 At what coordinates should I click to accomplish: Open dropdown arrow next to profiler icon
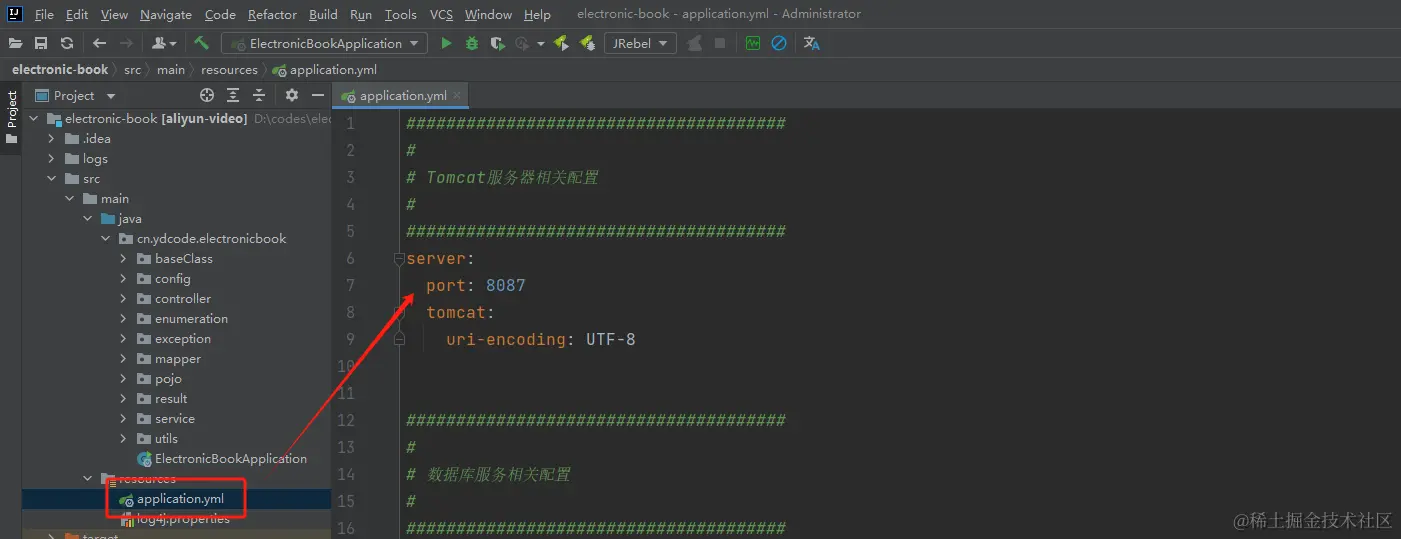(540, 43)
